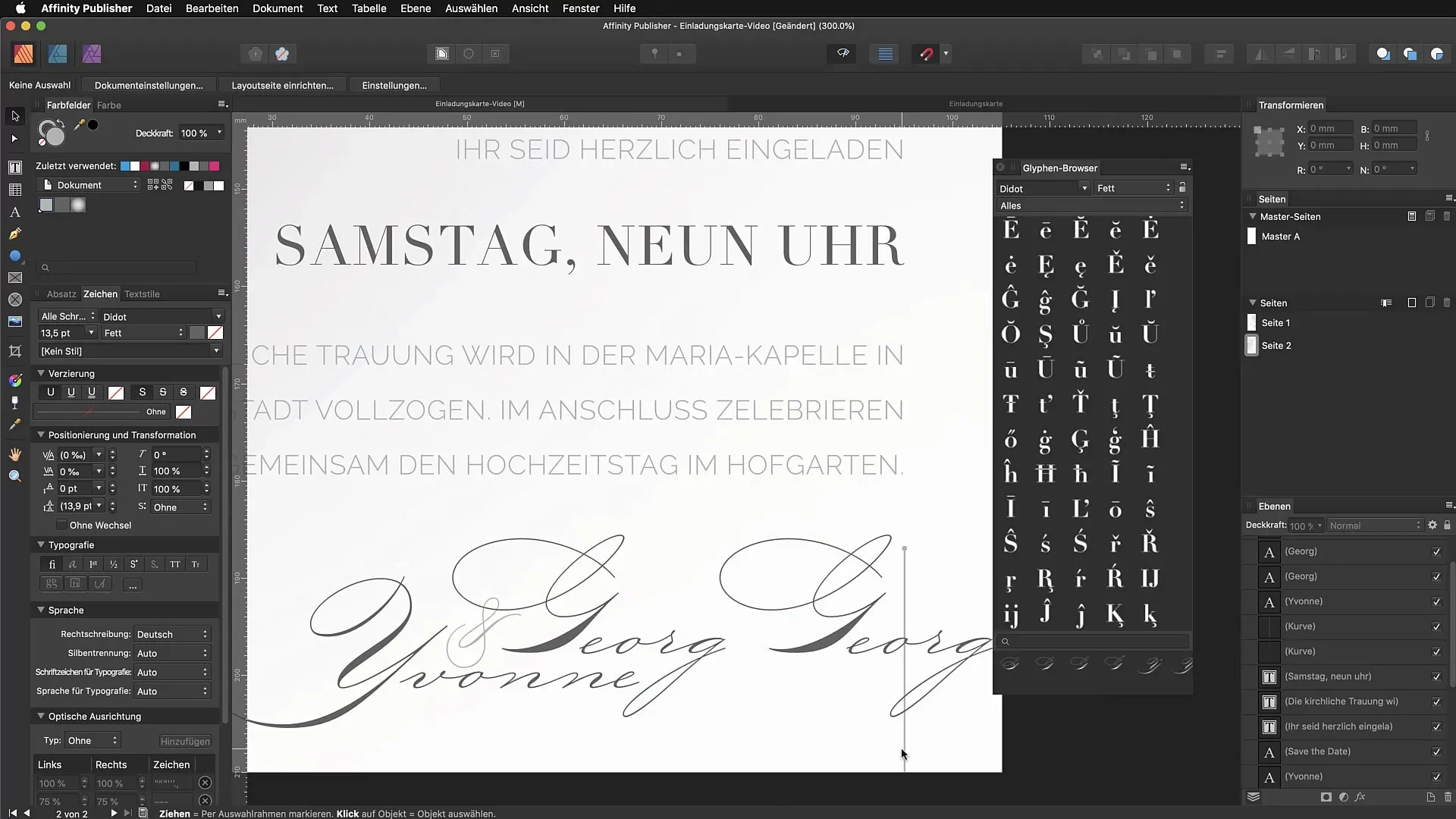Click the text fill color swatch
The height and width of the screenshot is (819, 1456).
click(197, 333)
